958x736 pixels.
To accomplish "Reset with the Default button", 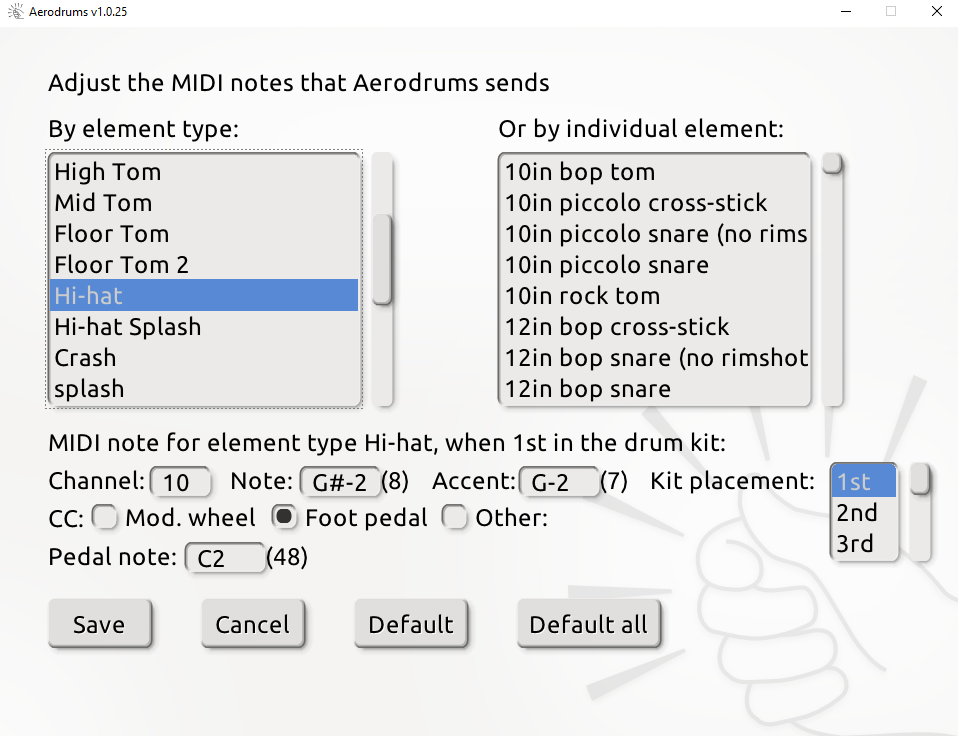I will coord(411,624).
